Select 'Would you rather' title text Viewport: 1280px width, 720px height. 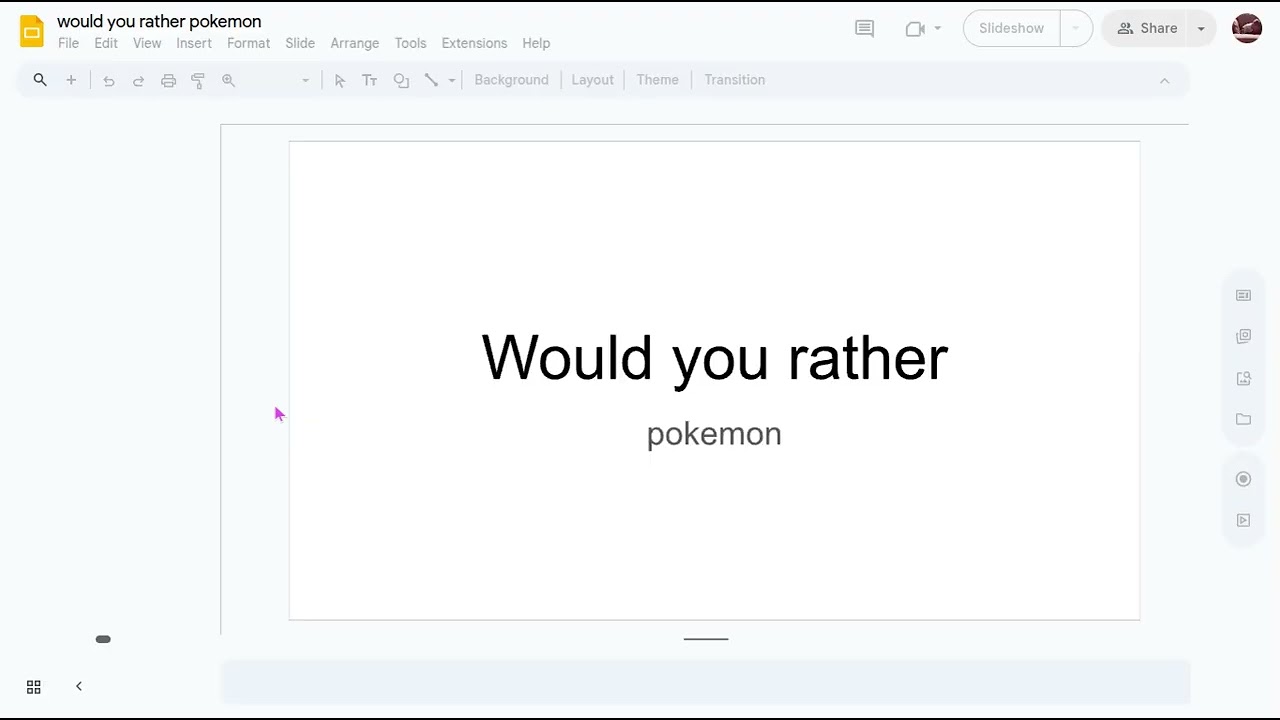point(714,358)
